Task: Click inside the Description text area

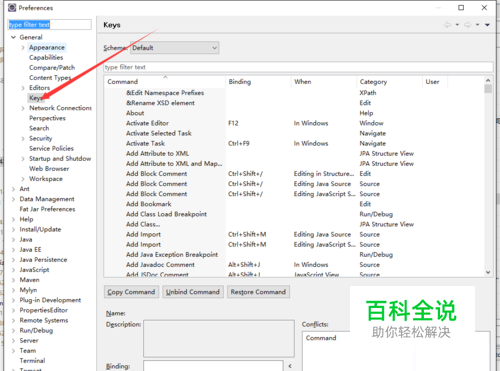Action: click(x=219, y=339)
